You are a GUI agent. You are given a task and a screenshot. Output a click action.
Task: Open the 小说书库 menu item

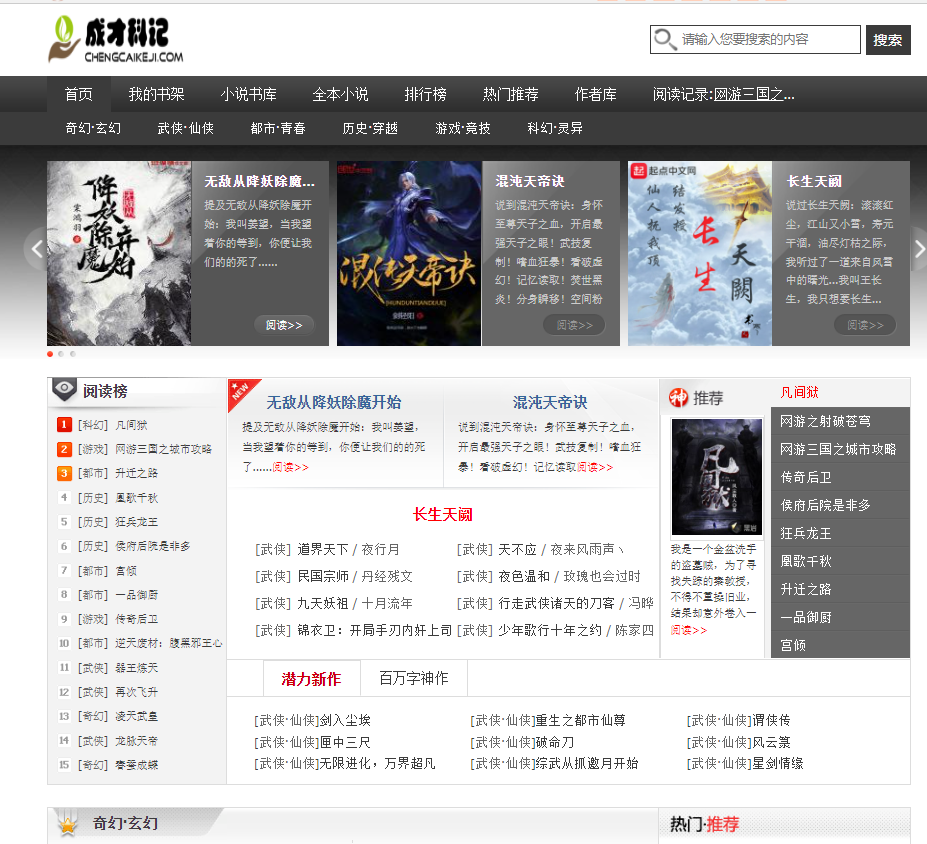[248, 94]
